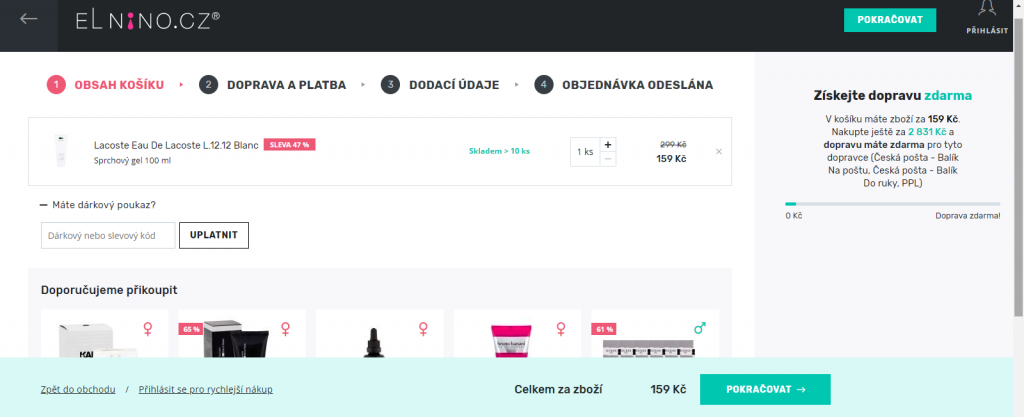Select step 3 Dodací údaje
Screen dimensions: 1024x417
point(440,85)
